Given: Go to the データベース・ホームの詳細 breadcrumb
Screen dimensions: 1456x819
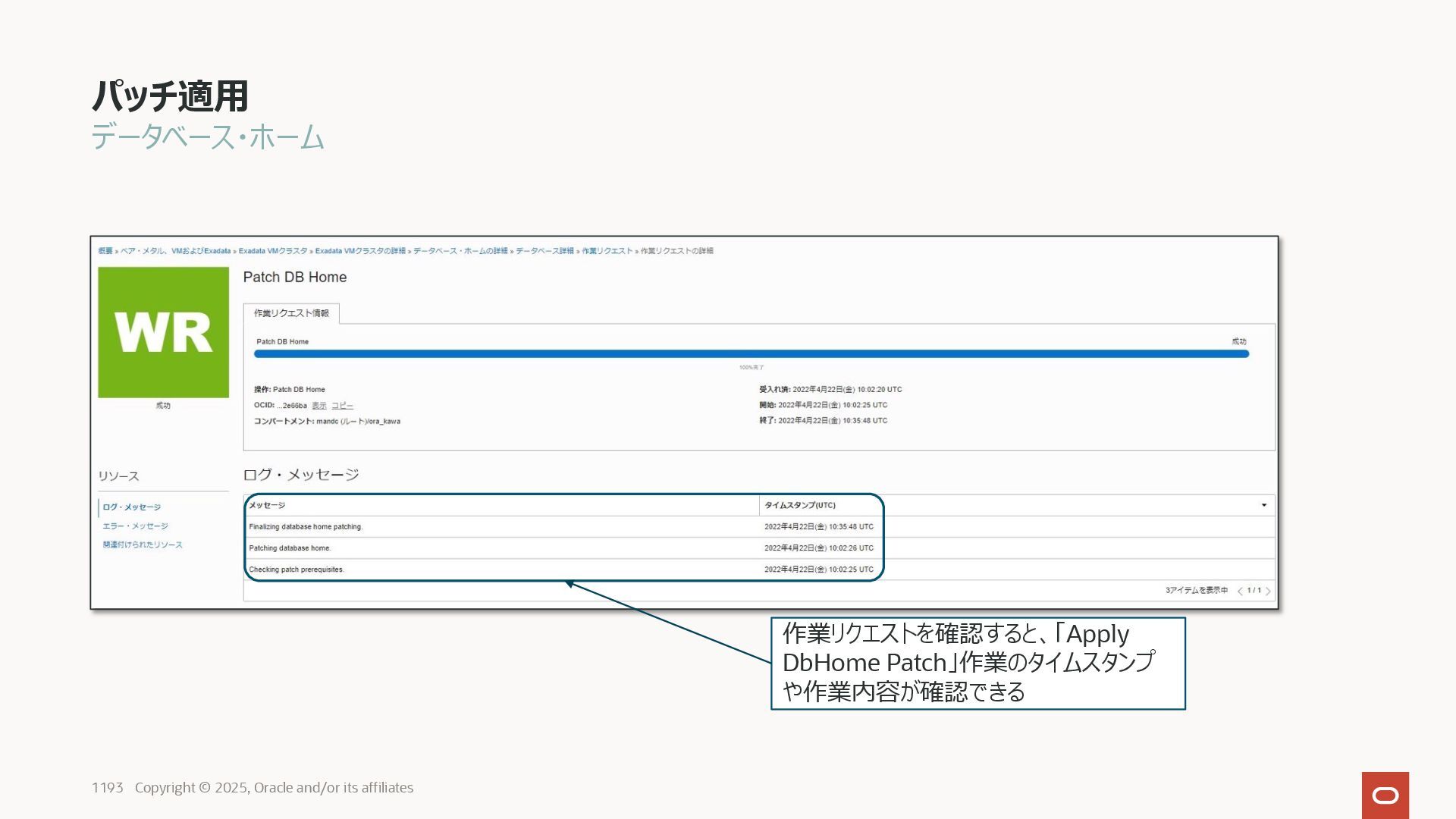Looking at the screenshot, I should point(460,251).
